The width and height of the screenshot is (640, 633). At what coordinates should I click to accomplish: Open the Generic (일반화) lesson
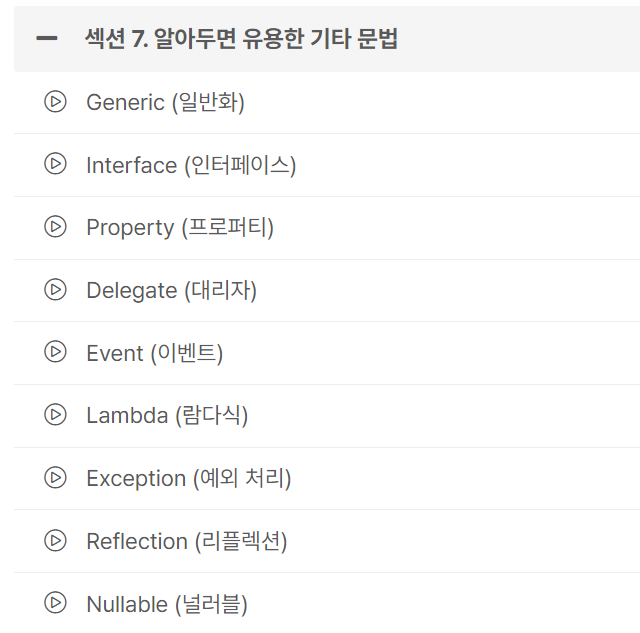point(165,102)
